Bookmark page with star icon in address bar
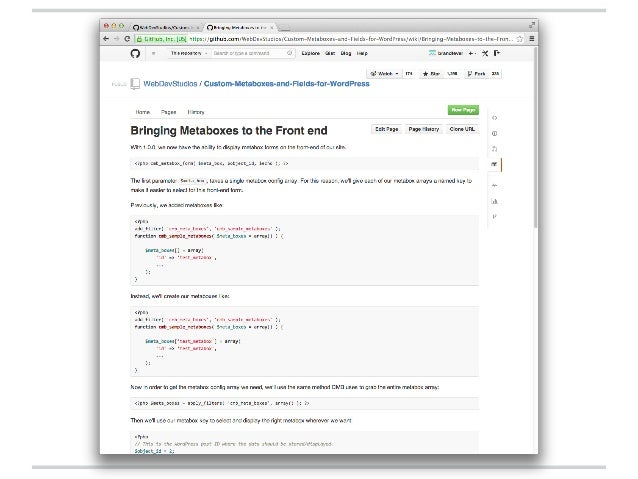Image resolution: width=638 pixels, height=479 pixels. [x=520, y=39]
